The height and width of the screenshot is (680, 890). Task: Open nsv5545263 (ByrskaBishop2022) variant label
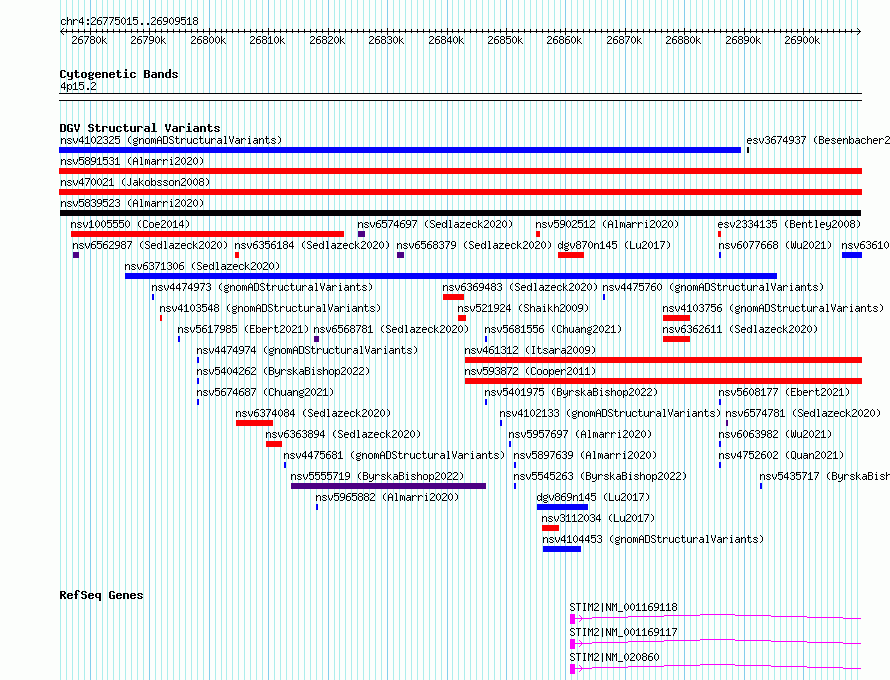coord(600,476)
